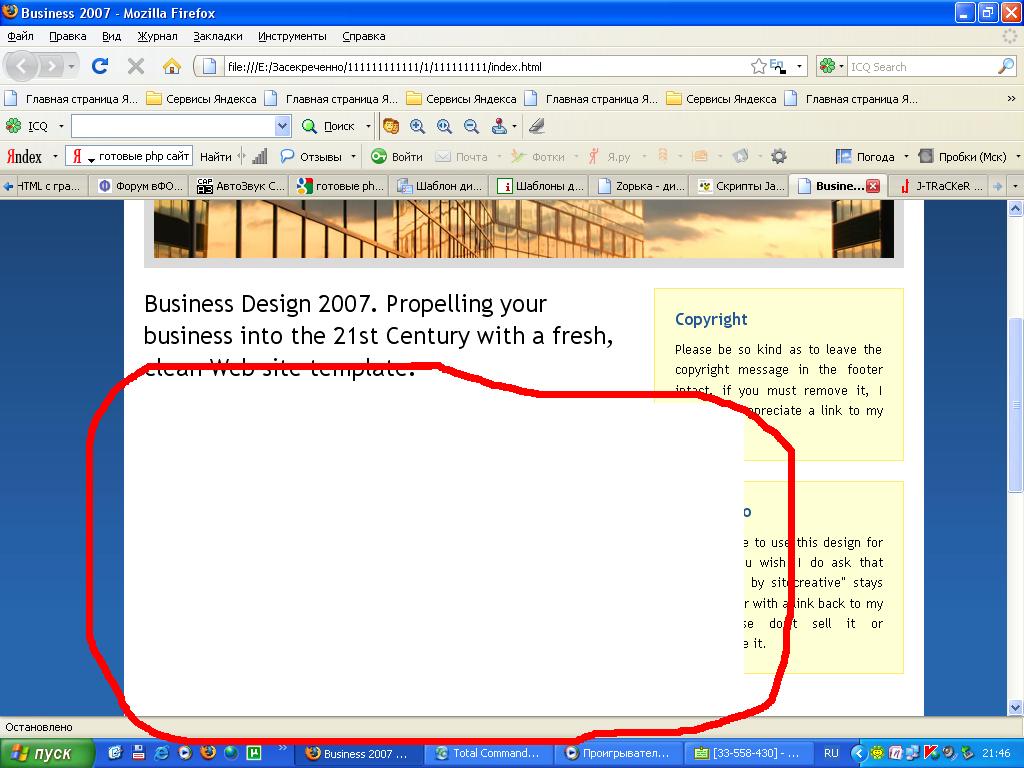Screen dimensions: 1024x768
Task: Click the vertical page scrollbar down arrow
Action: [x=1015, y=708]
